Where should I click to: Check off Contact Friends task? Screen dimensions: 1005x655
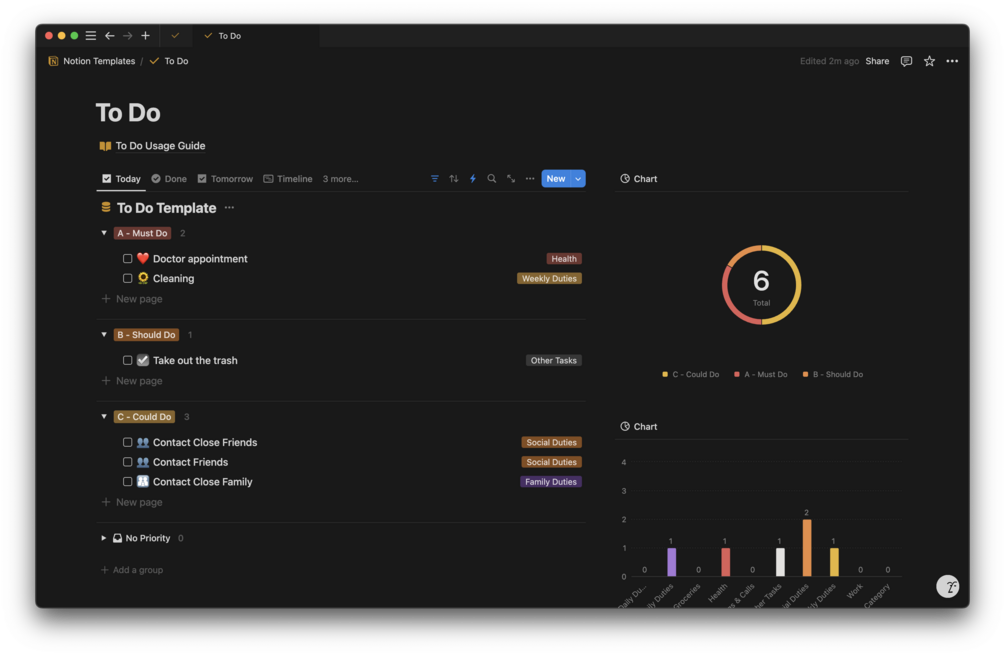(x=128, y=462)
